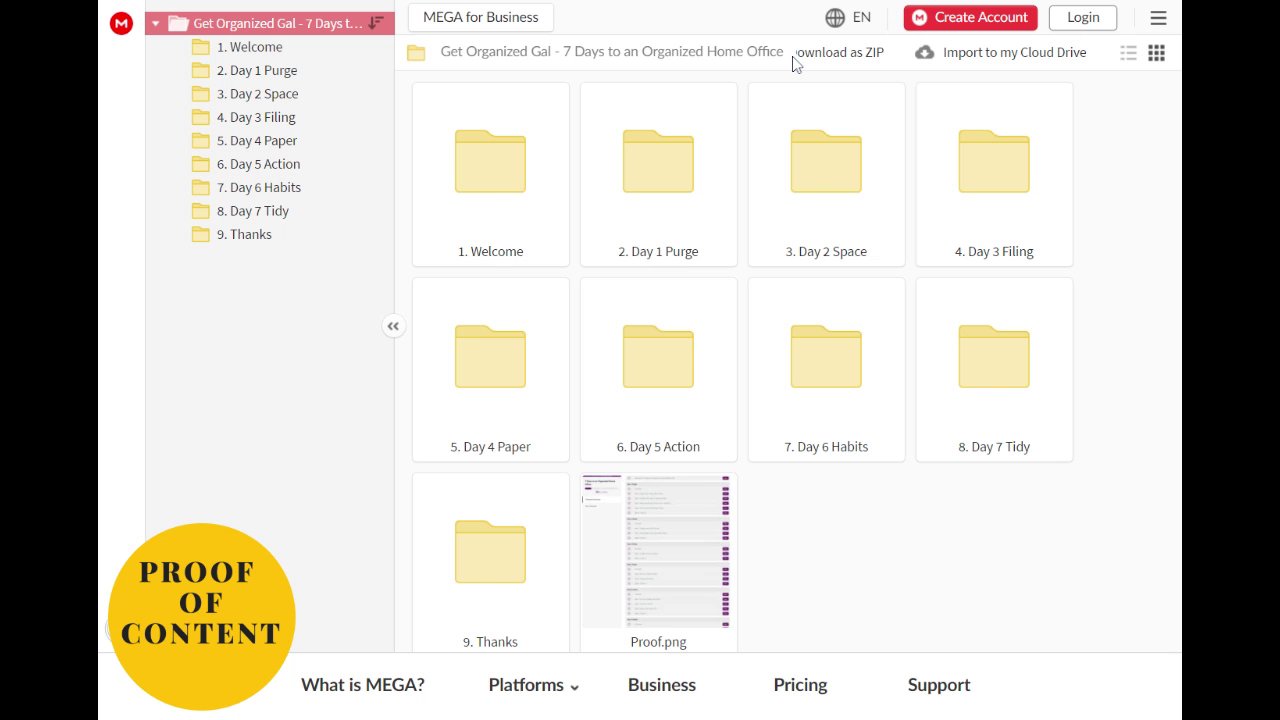Switch to grid view icon
Screen dimensions: 1280x720
1156,53
